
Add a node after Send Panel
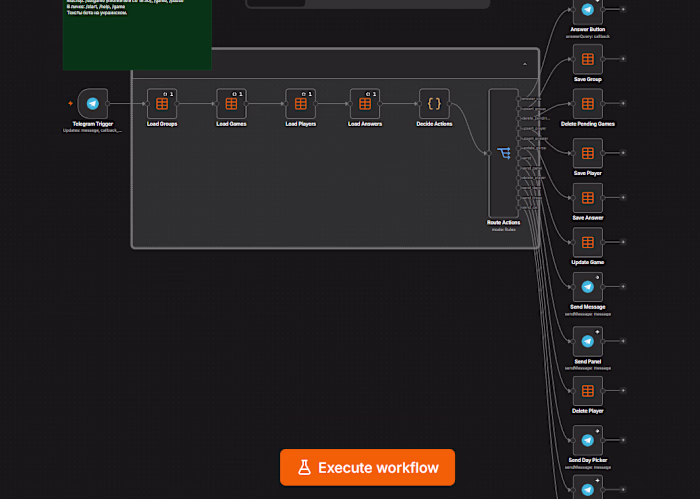tap(623, 341)
